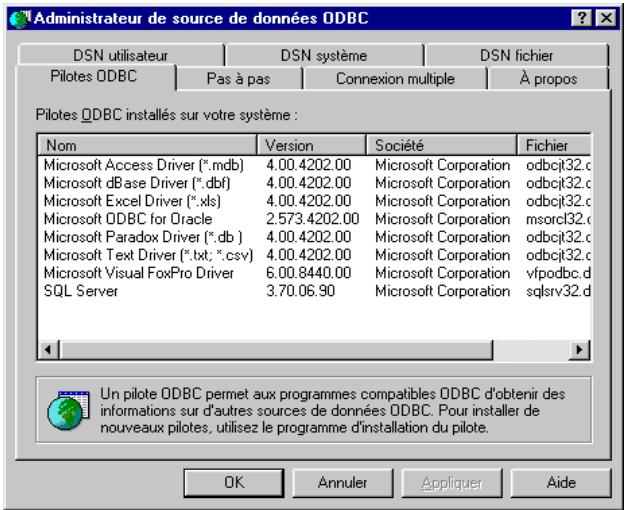Switch to the DSN utilisateur tab

click(x=121, y=55)
